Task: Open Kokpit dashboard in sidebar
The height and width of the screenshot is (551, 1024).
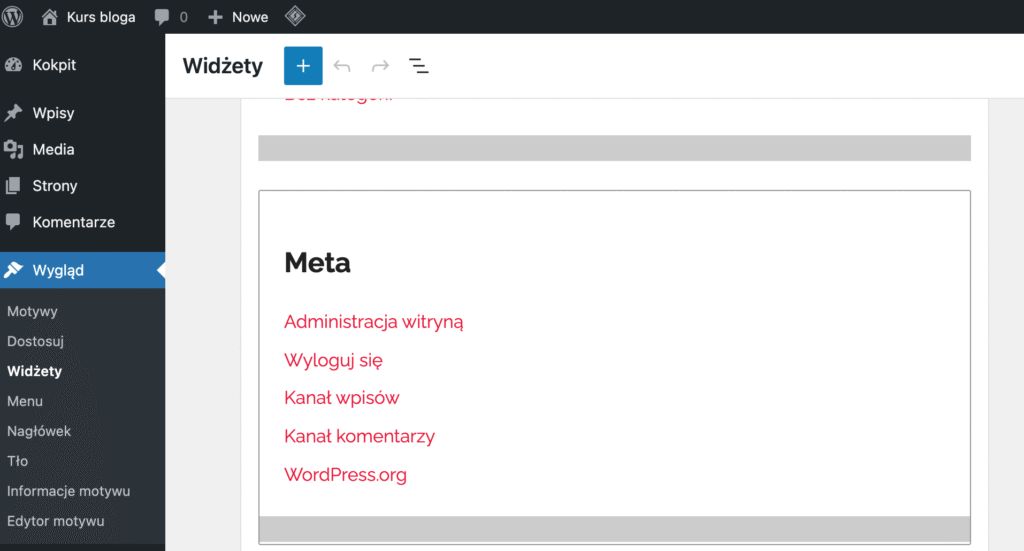Action: click(x=54, y=65)
